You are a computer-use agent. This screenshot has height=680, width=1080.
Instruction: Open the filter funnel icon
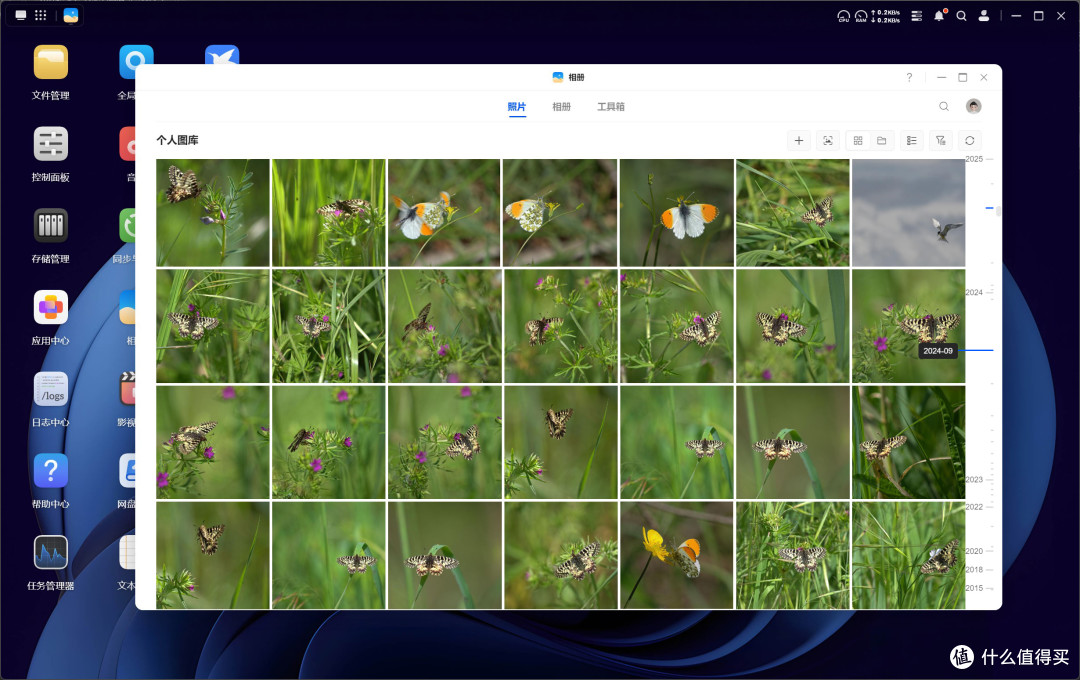point(941,141)
